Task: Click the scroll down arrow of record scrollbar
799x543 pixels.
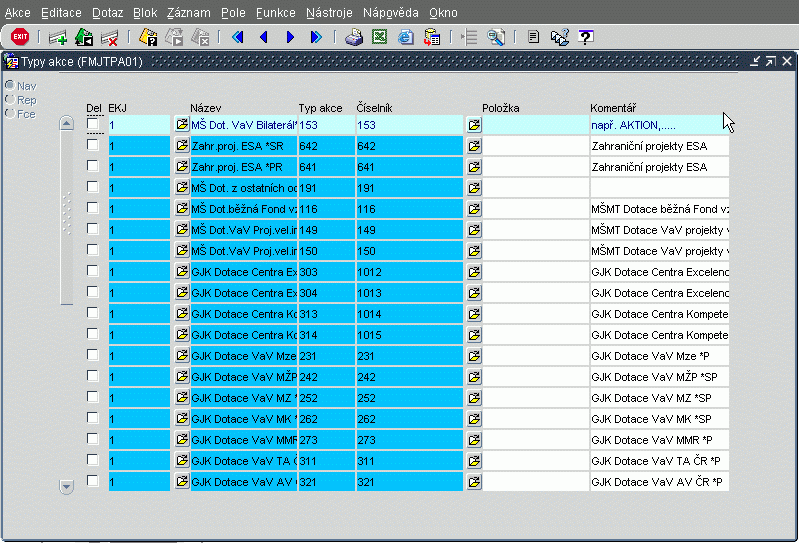Action: (67, 486)
